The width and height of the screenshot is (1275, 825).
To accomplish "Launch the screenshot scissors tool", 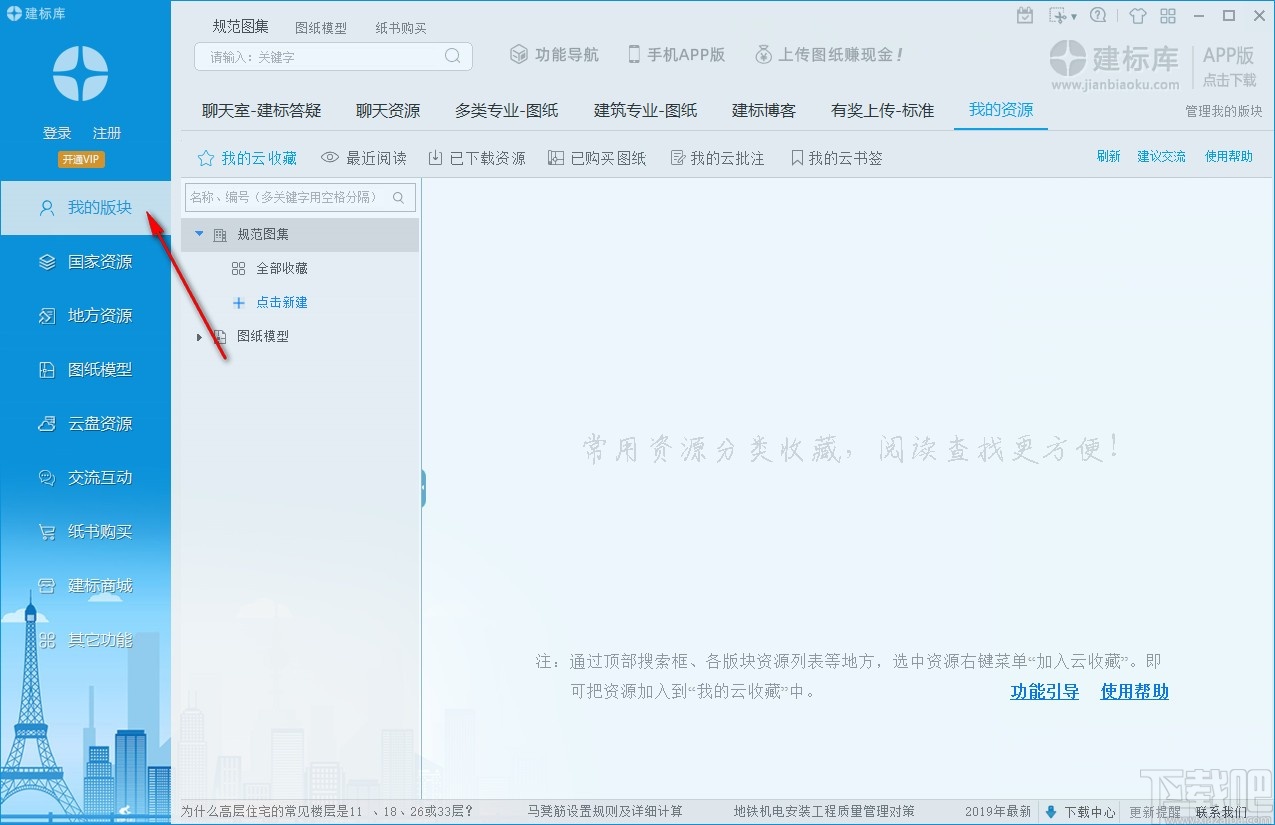I will [1057, 15].
